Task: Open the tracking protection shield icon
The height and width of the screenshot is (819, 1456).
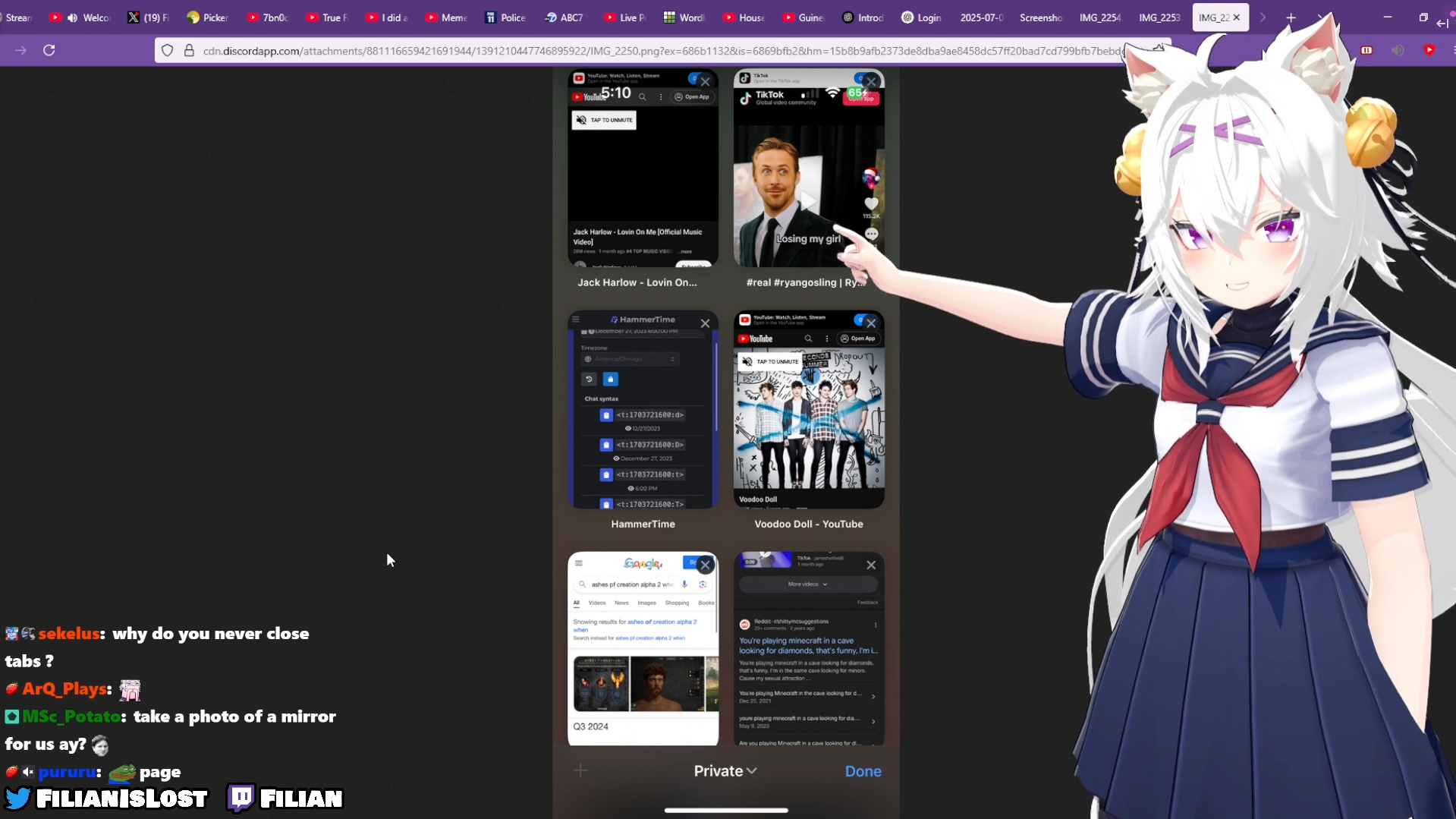Action: [168, 50]
